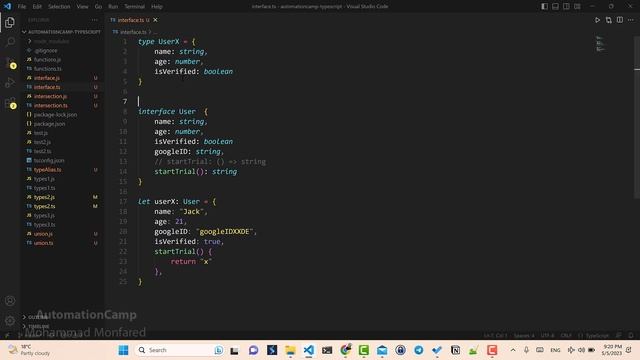This screenshot has width=640, height=360.
Task: Collapse the AUTOMATIONCAMP-TYPESCRIPT folder section
Action: tap(61, 32)
